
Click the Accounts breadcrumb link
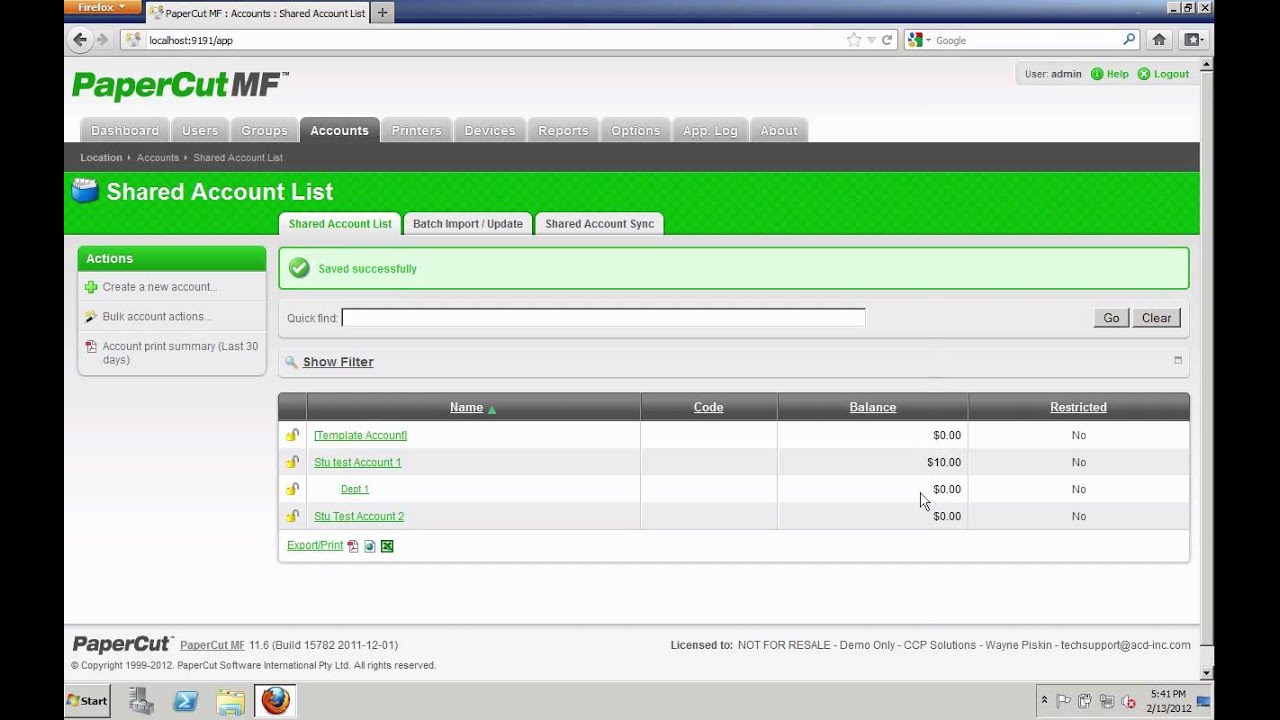coord(158,158)
